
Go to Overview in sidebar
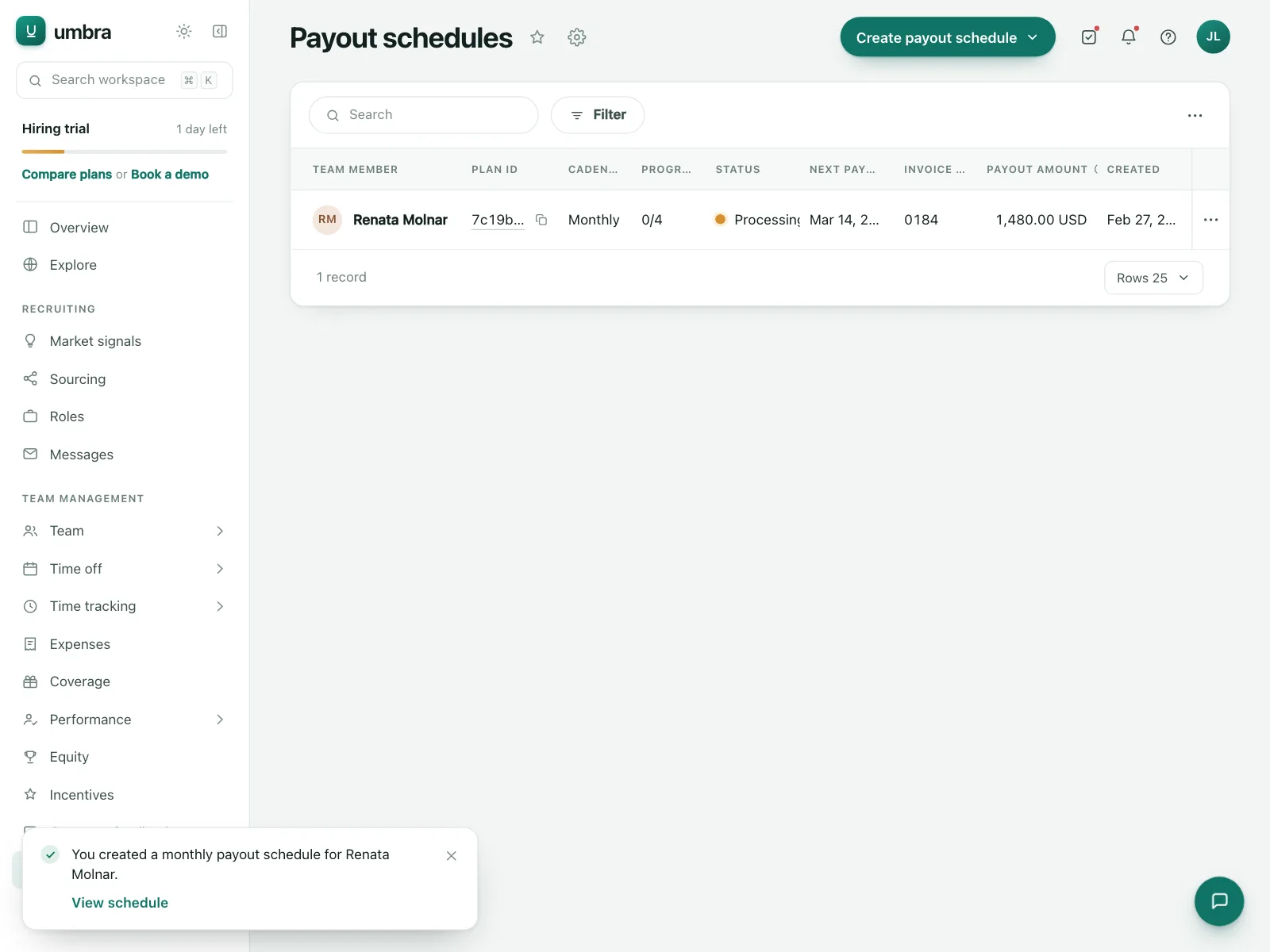(125, 228)
